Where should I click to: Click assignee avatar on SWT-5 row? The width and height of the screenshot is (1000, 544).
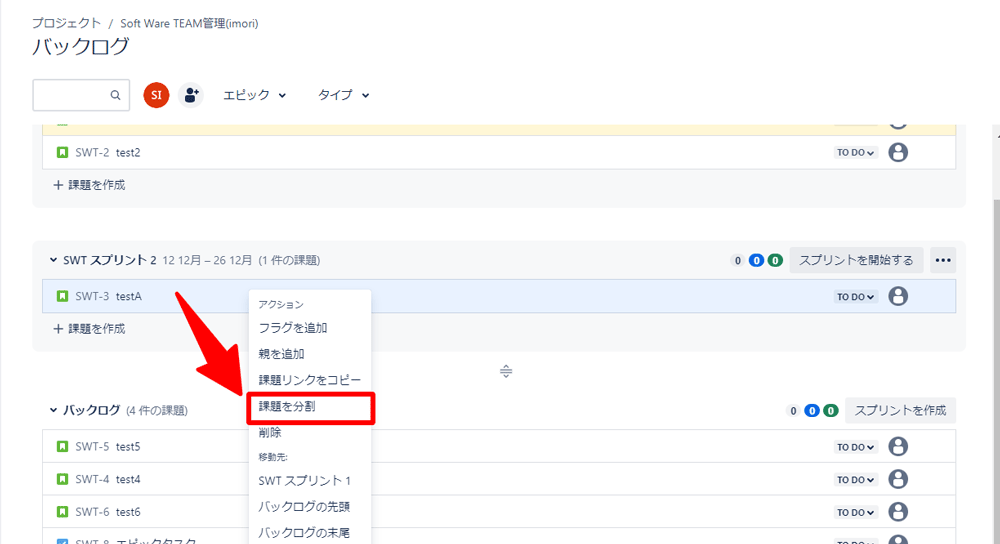click(x=898, y=446)
